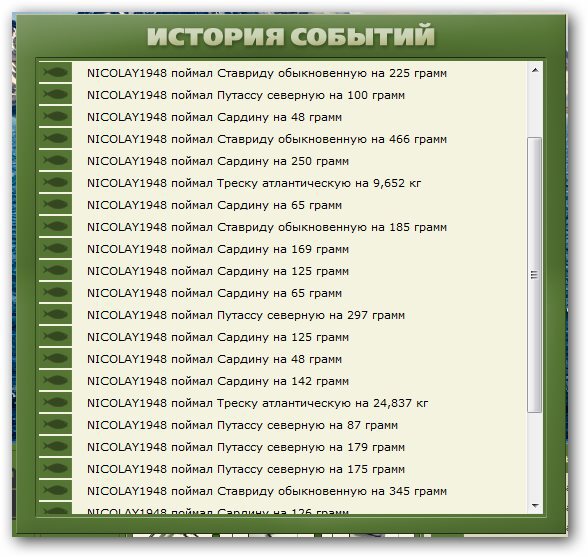Select entry Сардину на 169 грамм

[x=218, y=249]
